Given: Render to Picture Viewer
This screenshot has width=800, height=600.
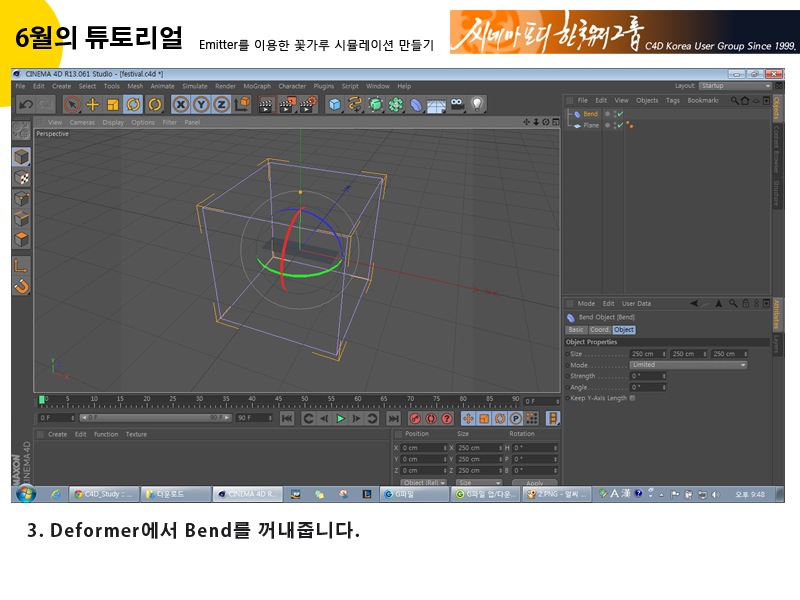Looking at the screenshot, I should pyautogui.click(x=287, y=105).
